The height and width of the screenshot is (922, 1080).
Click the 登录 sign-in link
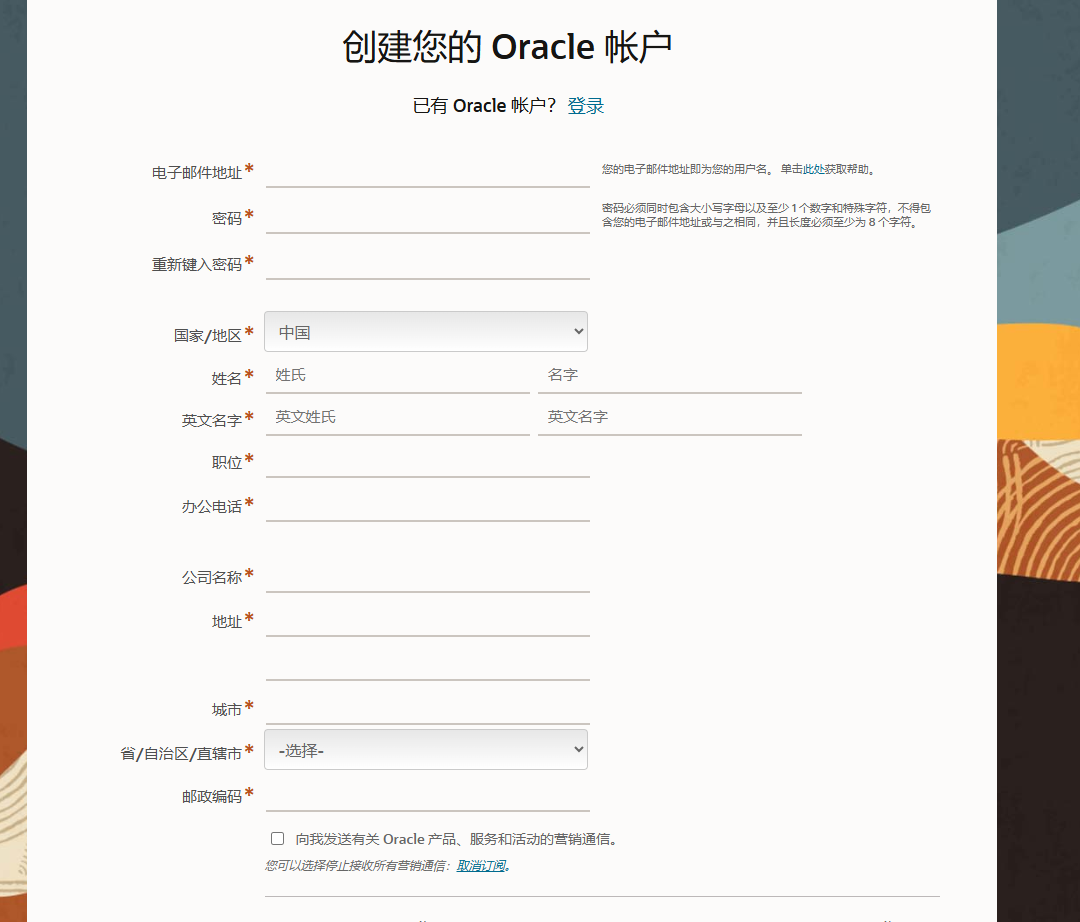point(585,105)
